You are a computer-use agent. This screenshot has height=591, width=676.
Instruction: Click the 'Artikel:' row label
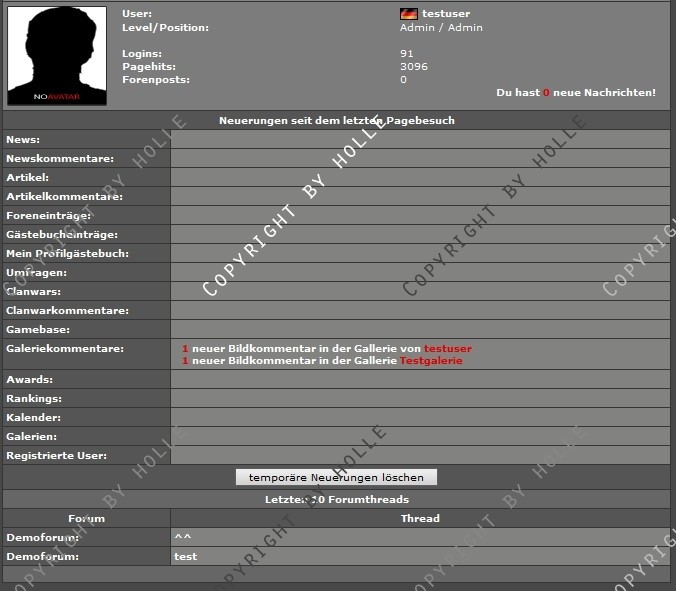pos(28,178)
